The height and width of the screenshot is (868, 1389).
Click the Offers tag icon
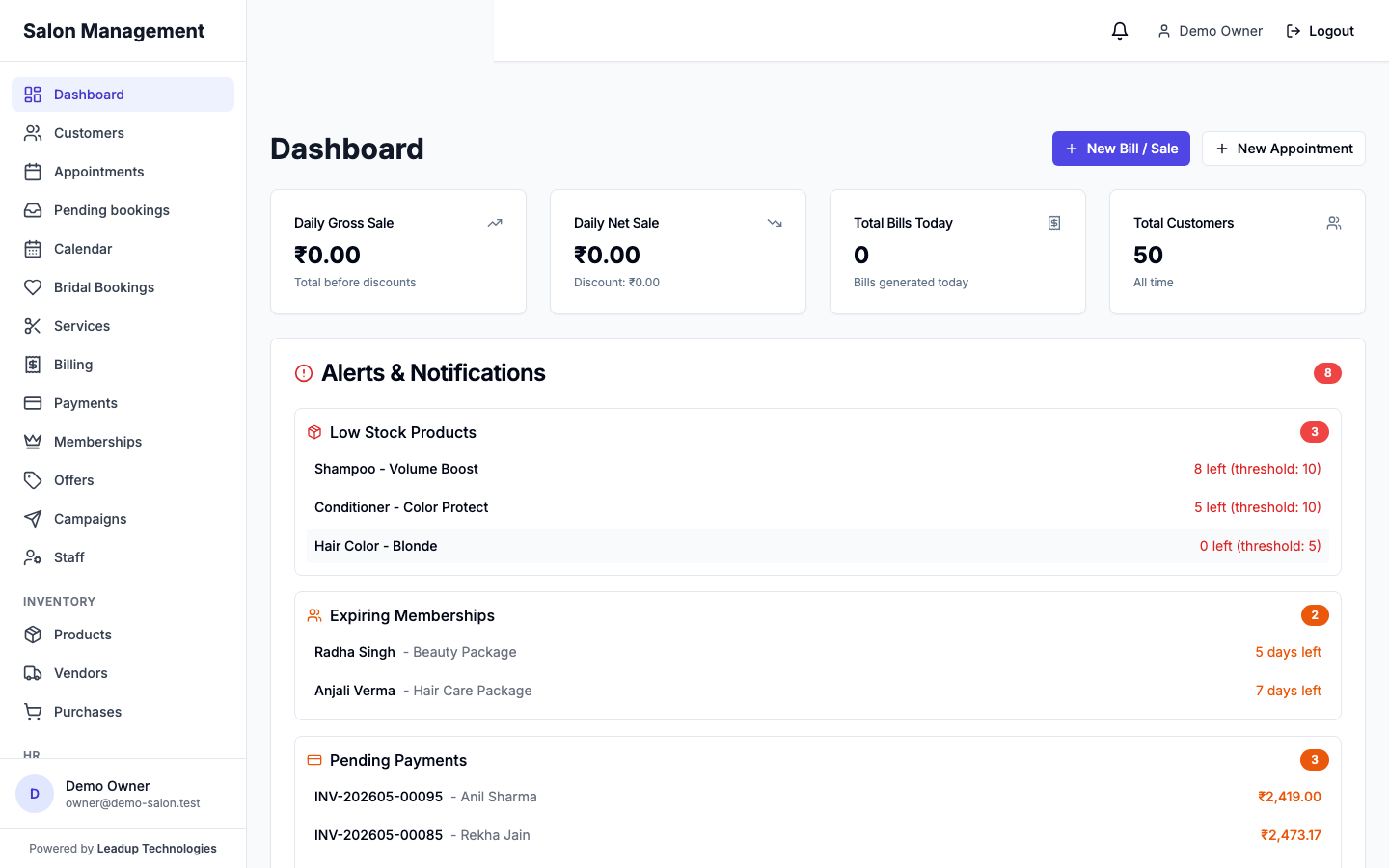pyautogui.click(x=33, y=480)
